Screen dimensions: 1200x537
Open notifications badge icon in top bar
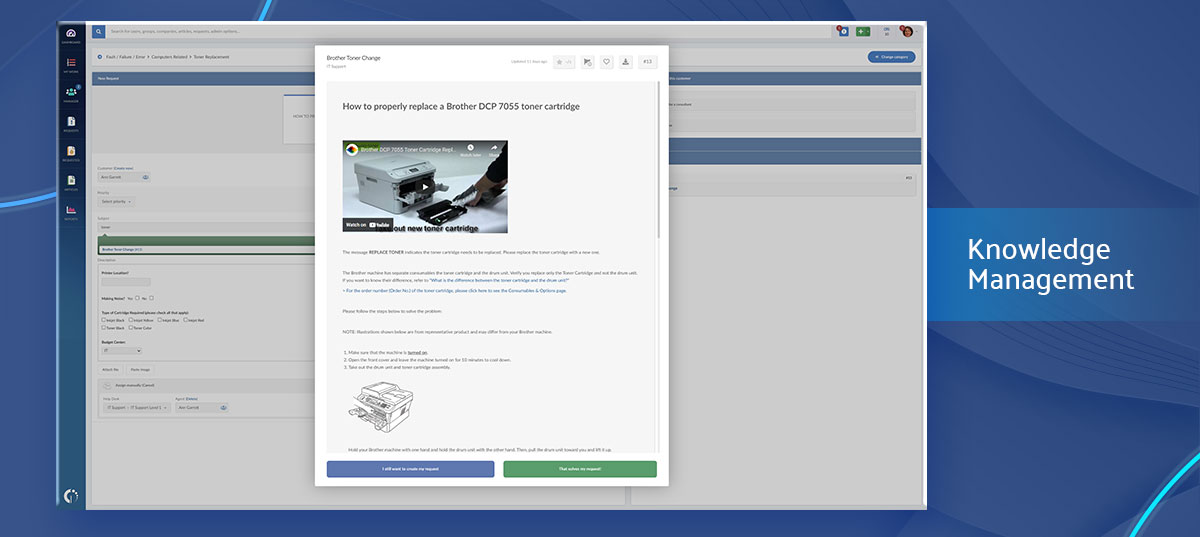843,31
